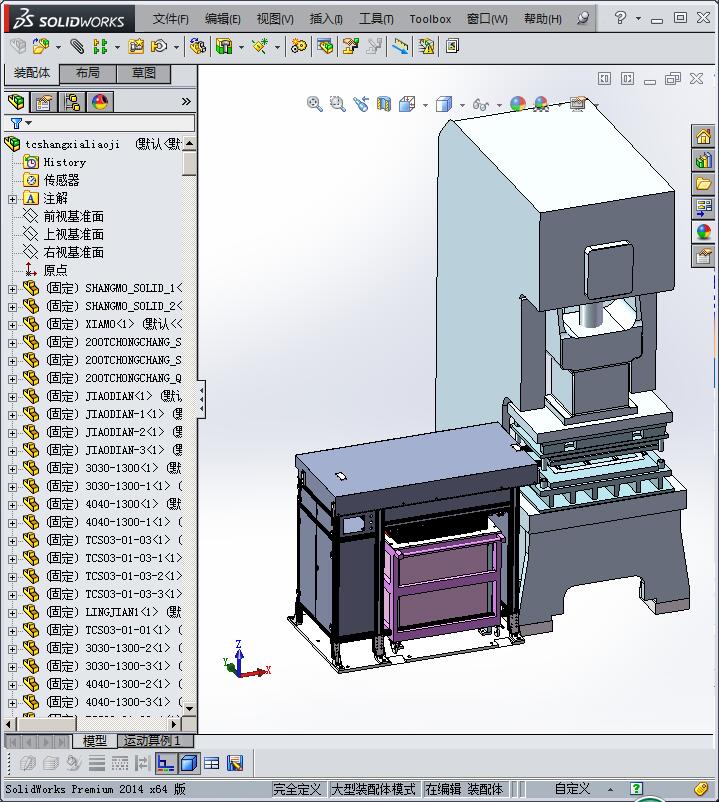Click the Assembly Visualization warning icon
719x802 pixels.
tap(426, 47)
